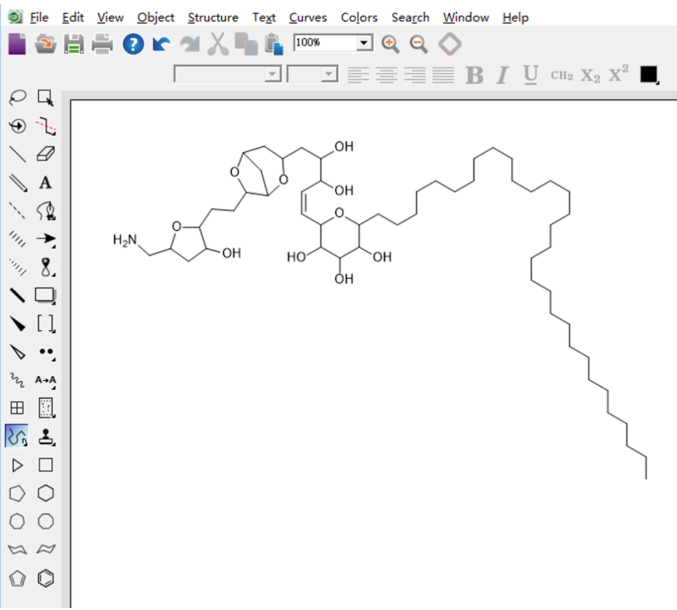Viewport: 677px width, 610px height.
Task: Select the Templates stamp tool
Action: 46,437
